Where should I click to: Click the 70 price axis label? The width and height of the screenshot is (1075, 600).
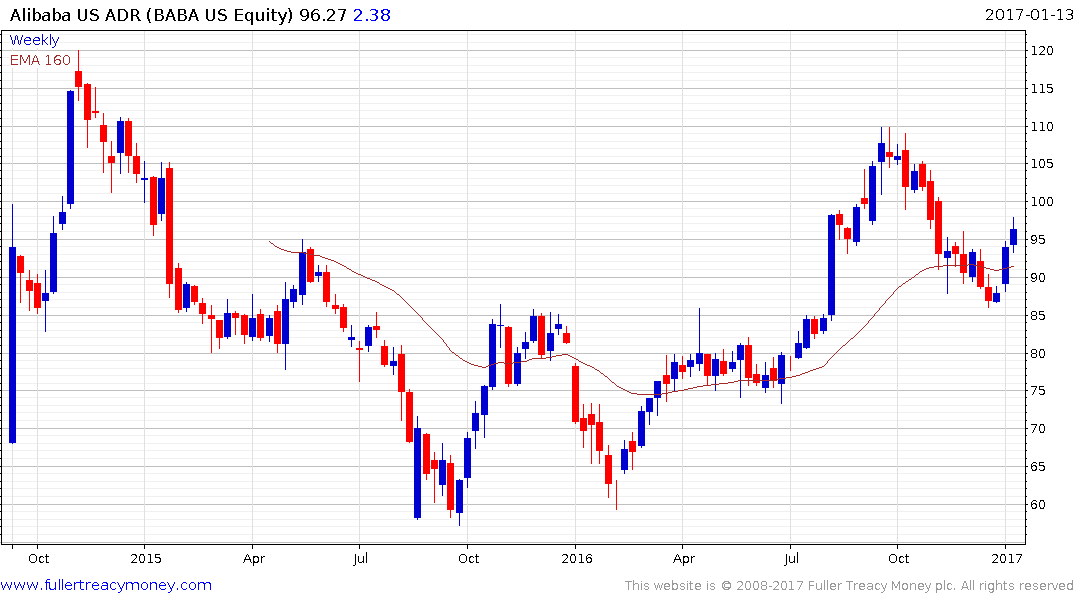1038,429
